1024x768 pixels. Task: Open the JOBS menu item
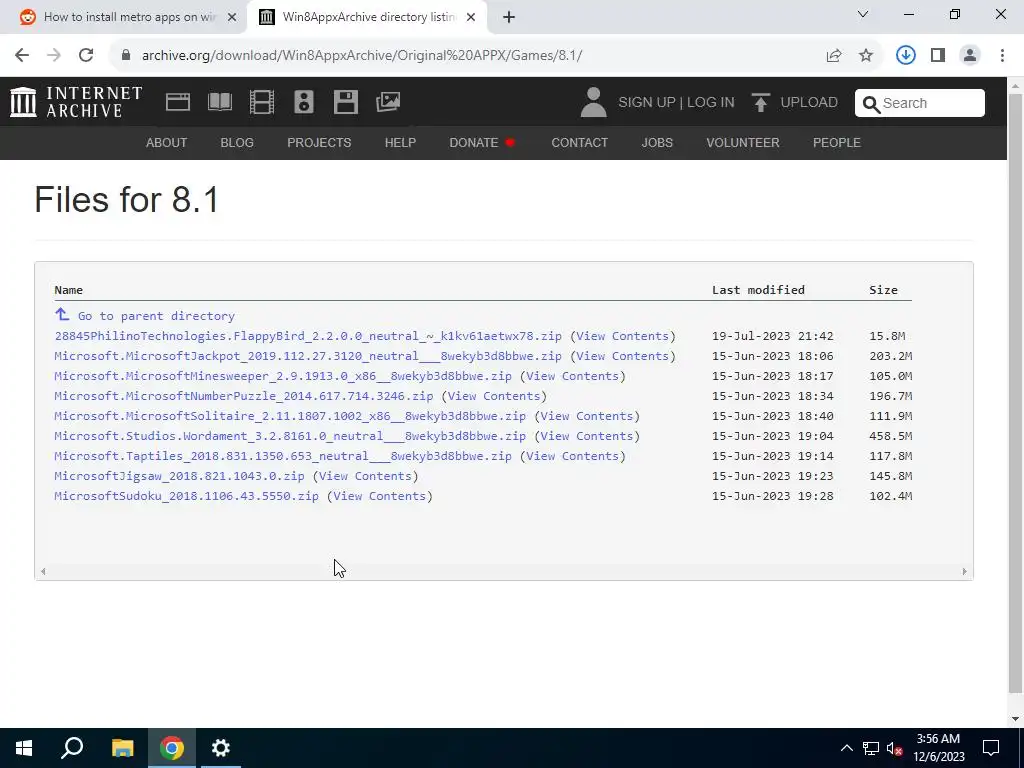tap(657, 142)
